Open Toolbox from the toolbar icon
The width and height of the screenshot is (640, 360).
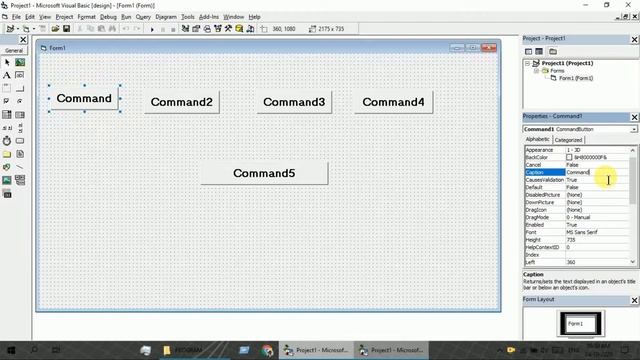pos(228,29)
